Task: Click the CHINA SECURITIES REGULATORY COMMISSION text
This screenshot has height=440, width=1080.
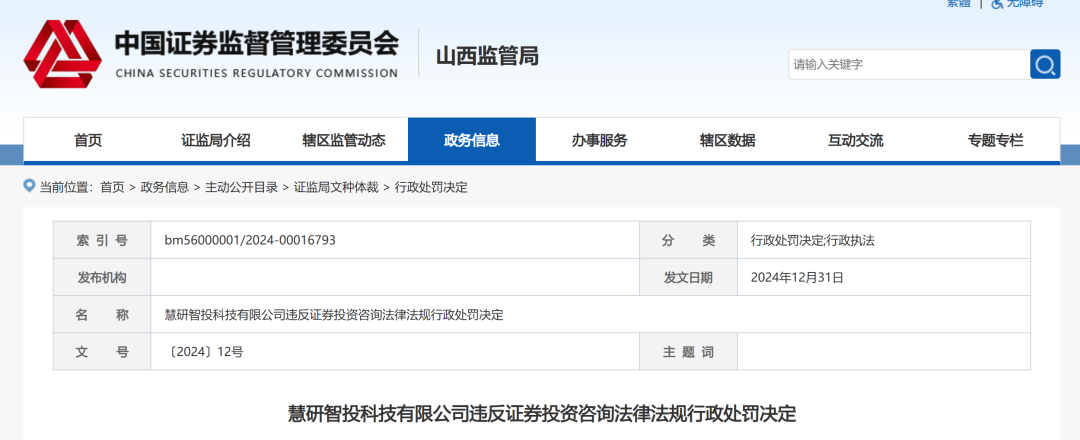Action: coord(256,73)
